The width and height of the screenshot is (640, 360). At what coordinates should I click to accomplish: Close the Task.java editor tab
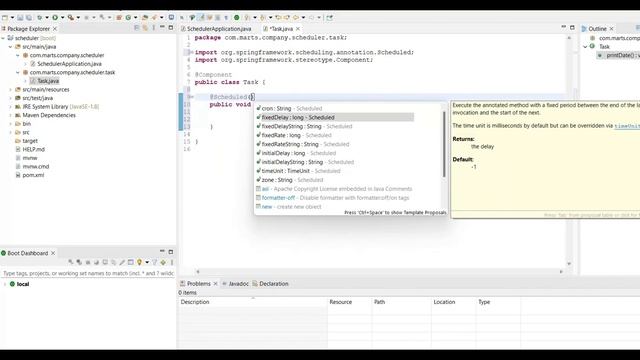[298, 29]
